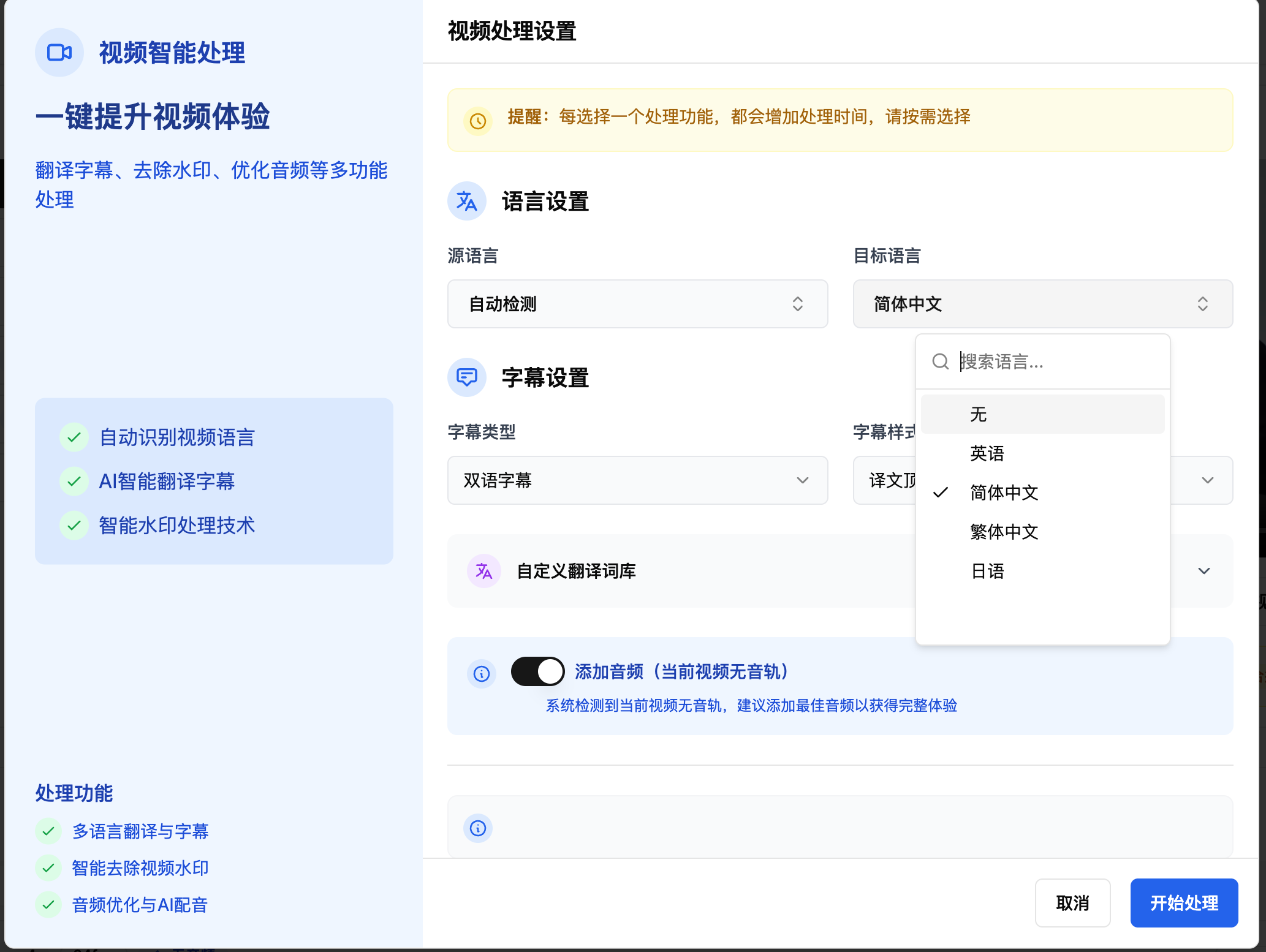1266x952 pixels.
Task: Click the checkmark next to 简体中文 in the list
Action: pyautogui.click(x=940, y=493)
